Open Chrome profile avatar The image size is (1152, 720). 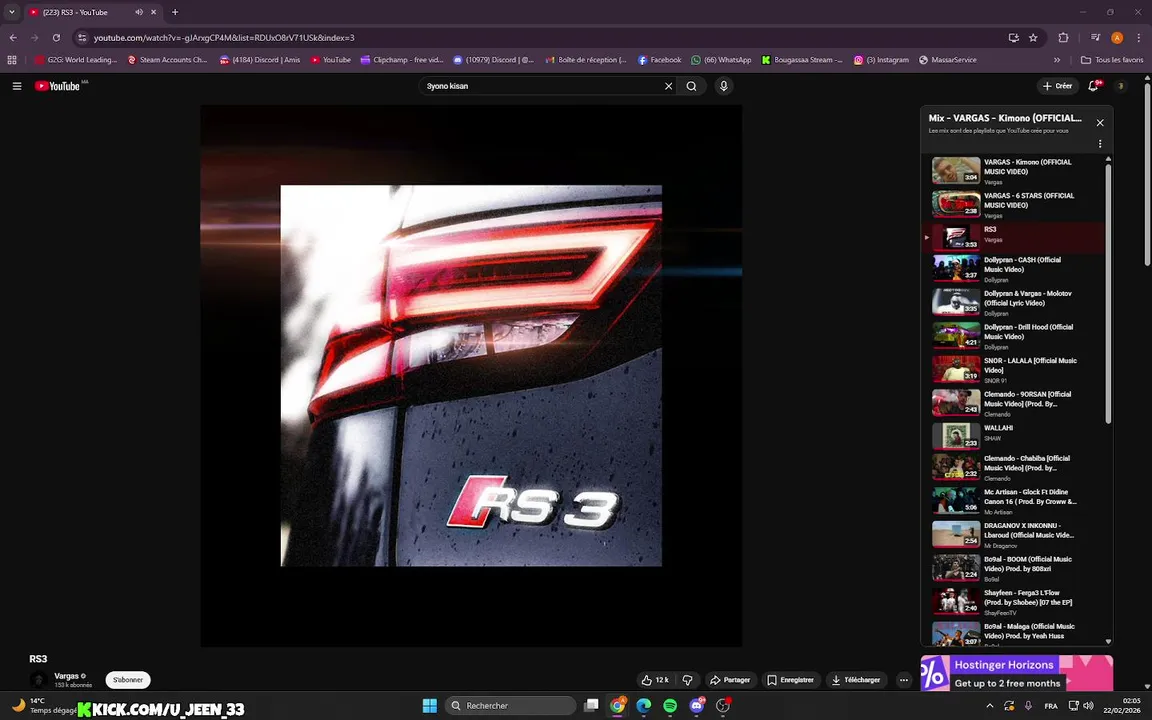(x=1117, y=37)
